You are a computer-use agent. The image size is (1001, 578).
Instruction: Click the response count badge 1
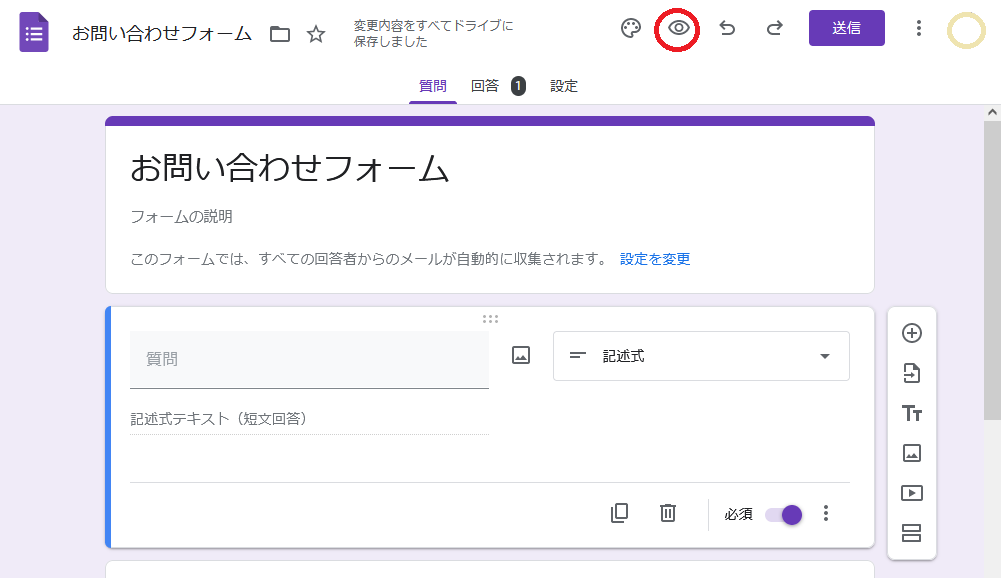tap(518, 86)
